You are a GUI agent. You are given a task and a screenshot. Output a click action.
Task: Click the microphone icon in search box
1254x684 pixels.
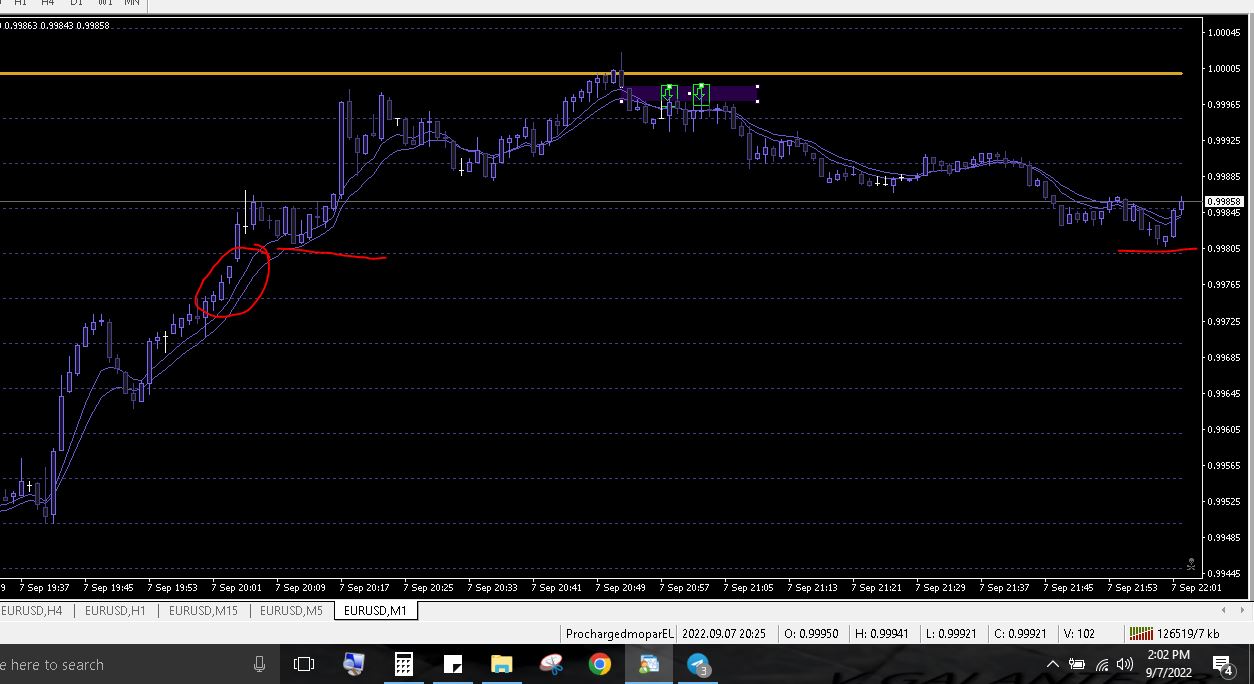(259, 664)
